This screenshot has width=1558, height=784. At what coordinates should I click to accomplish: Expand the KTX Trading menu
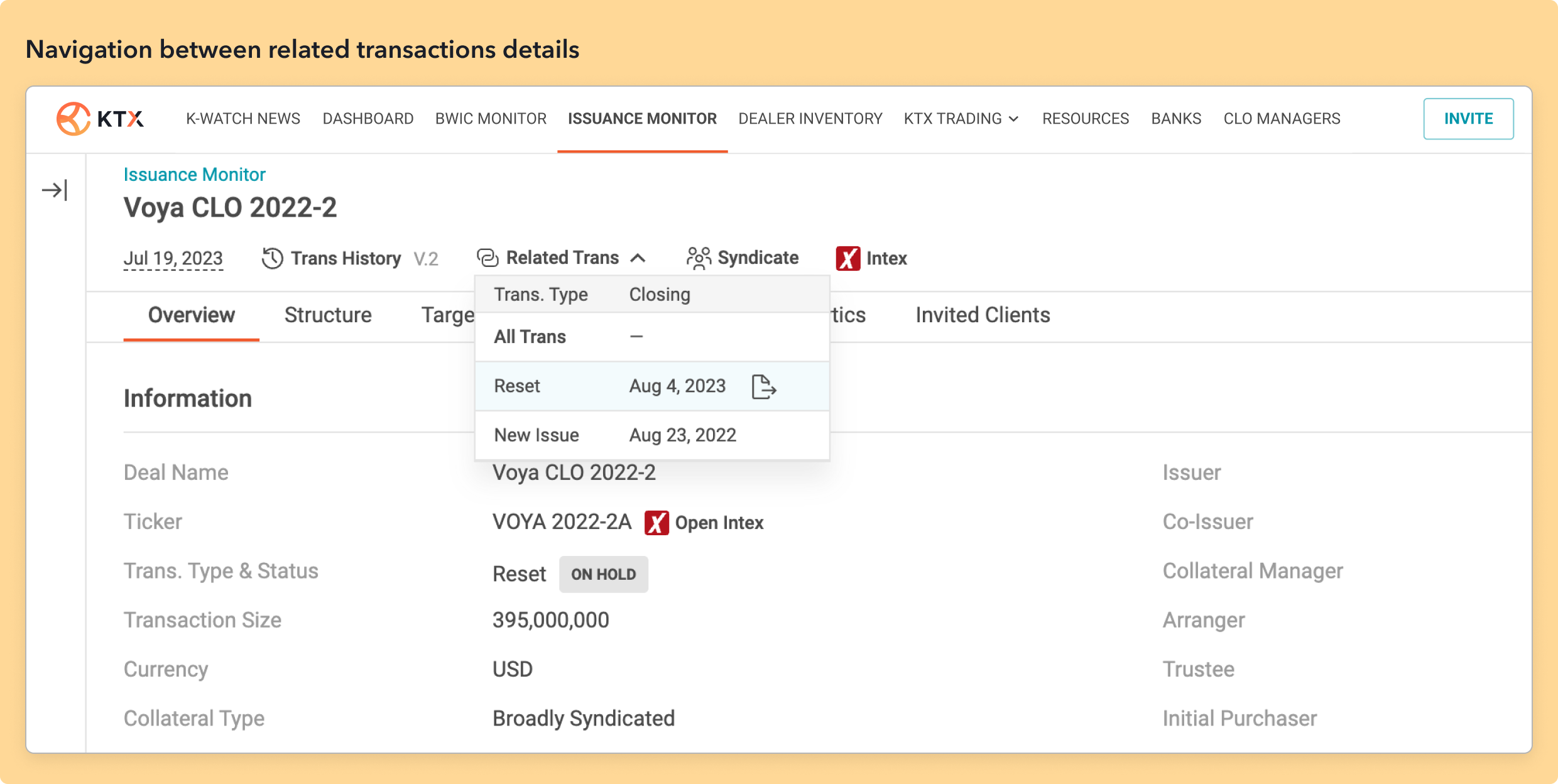[x=961, y=119]
